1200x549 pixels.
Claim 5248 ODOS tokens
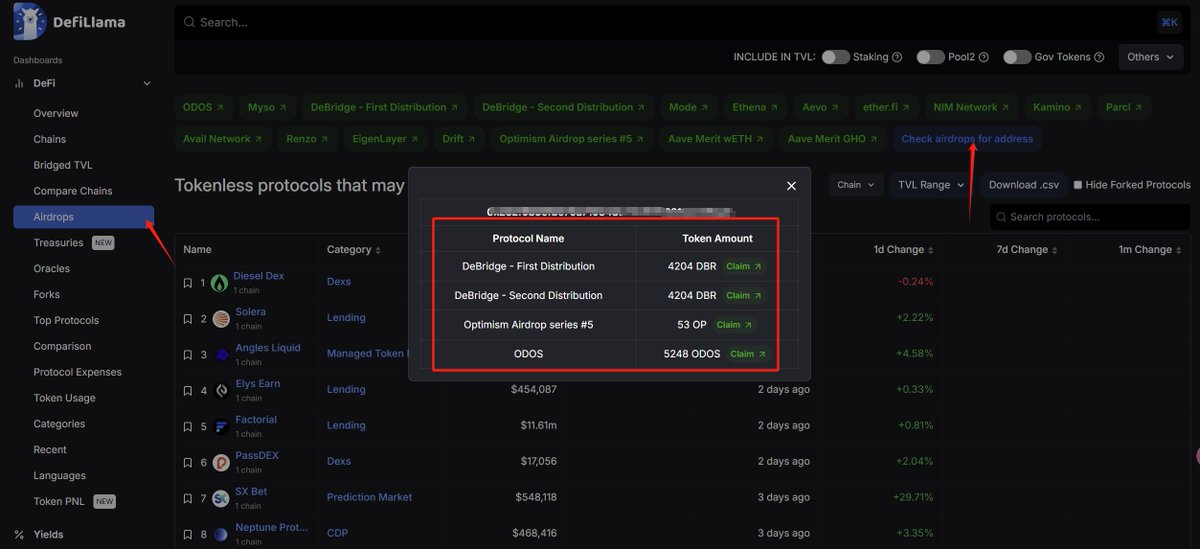(747, 354)
